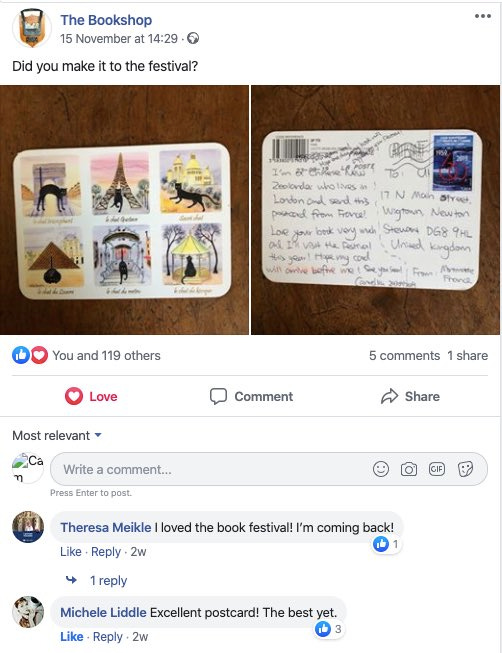
Task: Click the public globe privacy icon
Action: tap(193, 38)
